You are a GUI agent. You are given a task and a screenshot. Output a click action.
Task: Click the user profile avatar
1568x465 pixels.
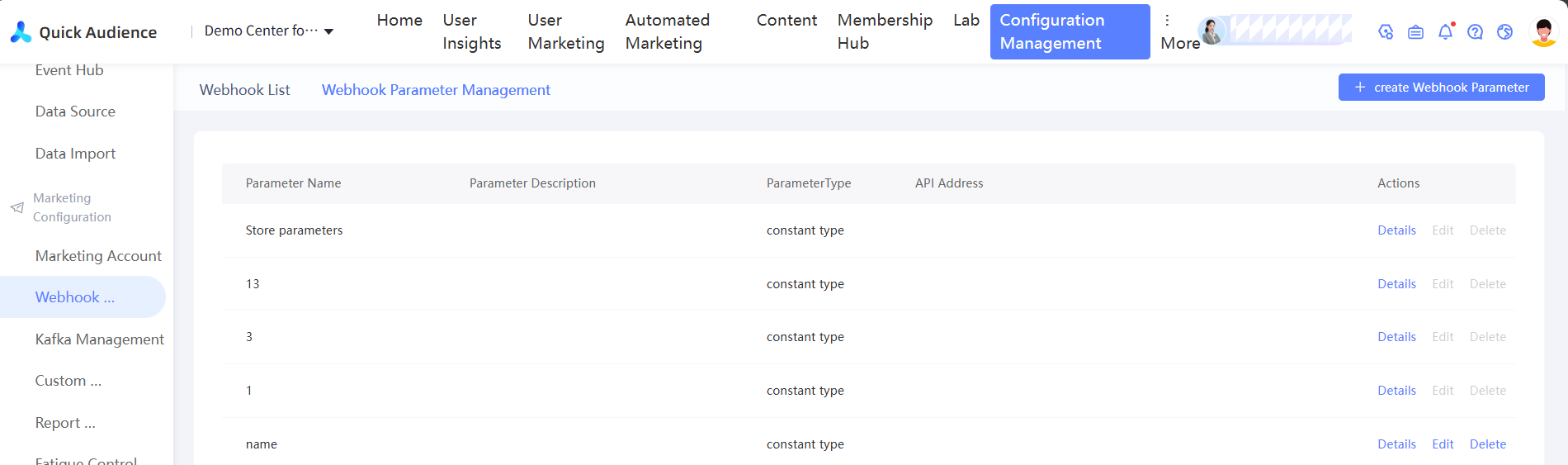click(x=1543, y=32)
